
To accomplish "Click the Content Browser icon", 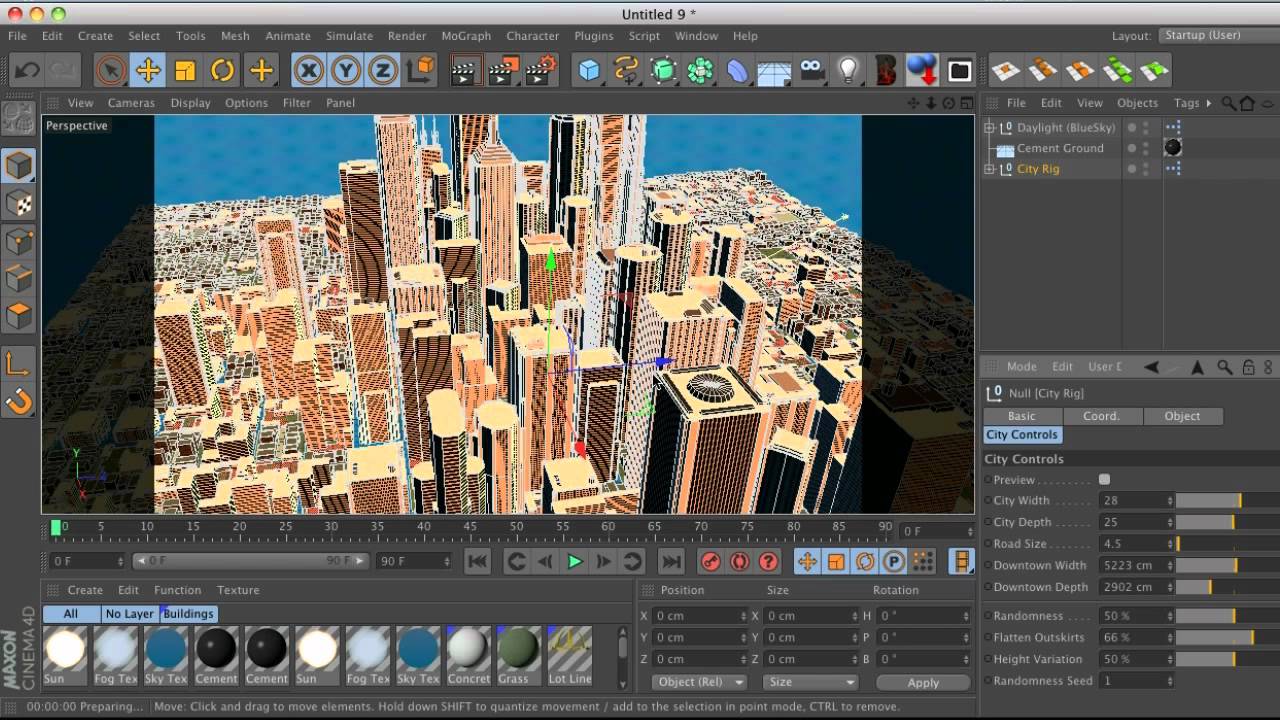I will tap(959, 70).
